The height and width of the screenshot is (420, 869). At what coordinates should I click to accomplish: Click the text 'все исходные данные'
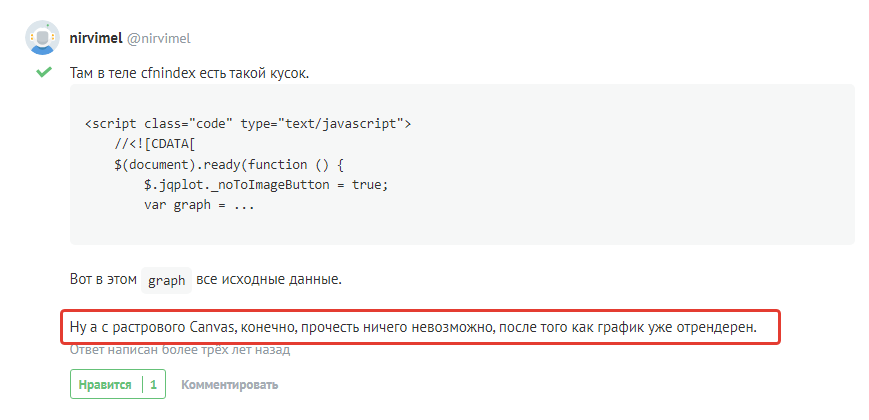(x=269, y=279)
